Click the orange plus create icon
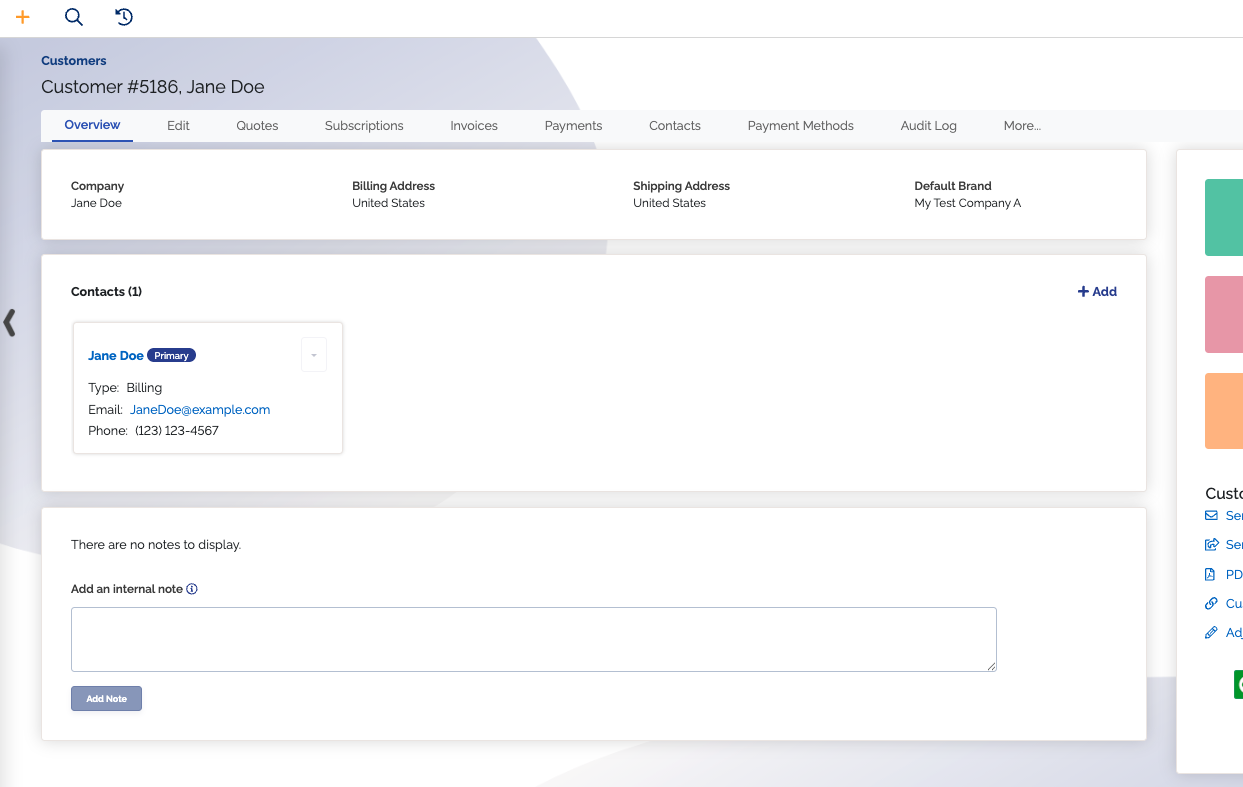The height and width of the screenshot is (787, 1243). tap(23, 17)
